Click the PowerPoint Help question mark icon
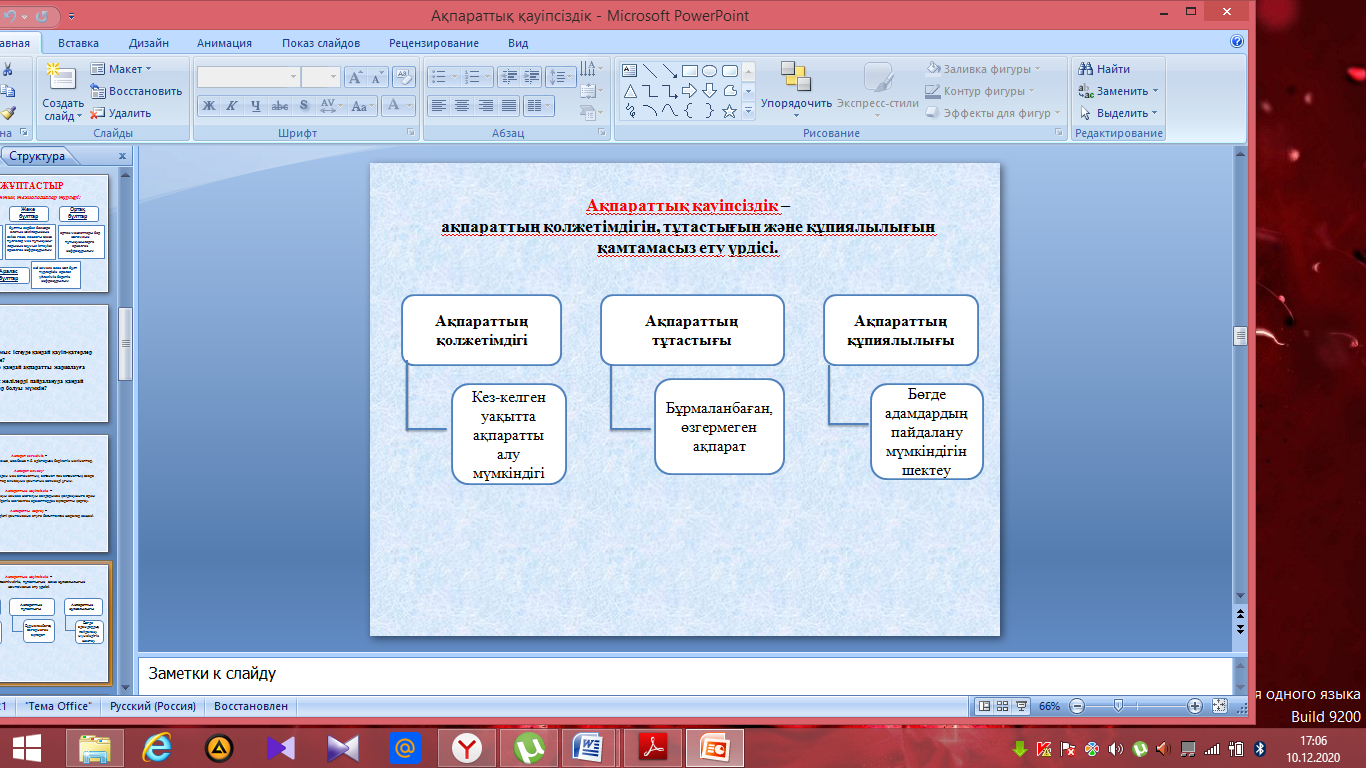1366x768 pixels. [x=1237, y=42]
